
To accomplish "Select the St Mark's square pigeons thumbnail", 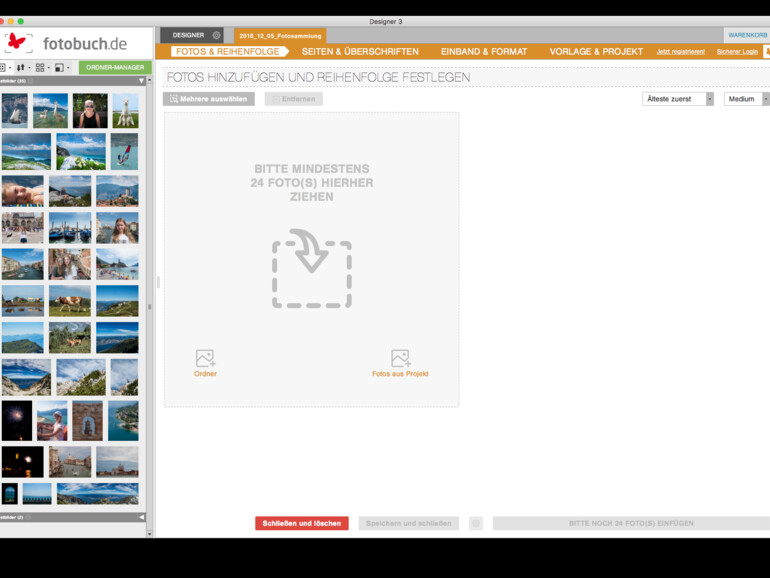I will pos(23,228).
